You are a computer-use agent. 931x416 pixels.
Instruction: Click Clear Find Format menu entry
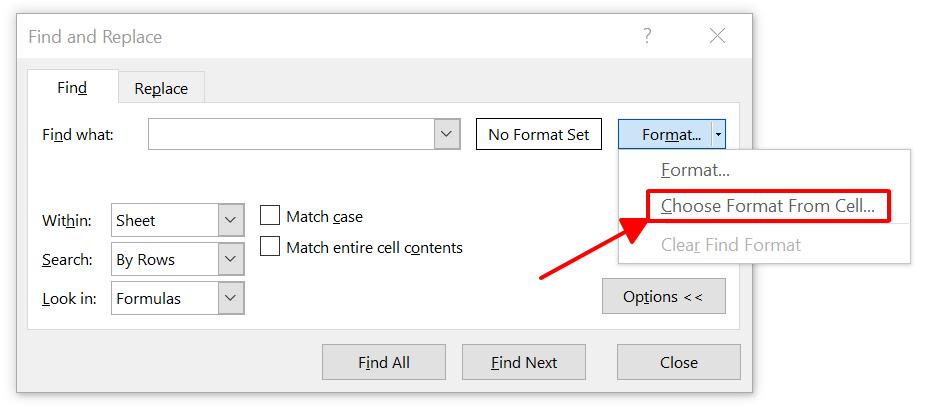[730, 245]
